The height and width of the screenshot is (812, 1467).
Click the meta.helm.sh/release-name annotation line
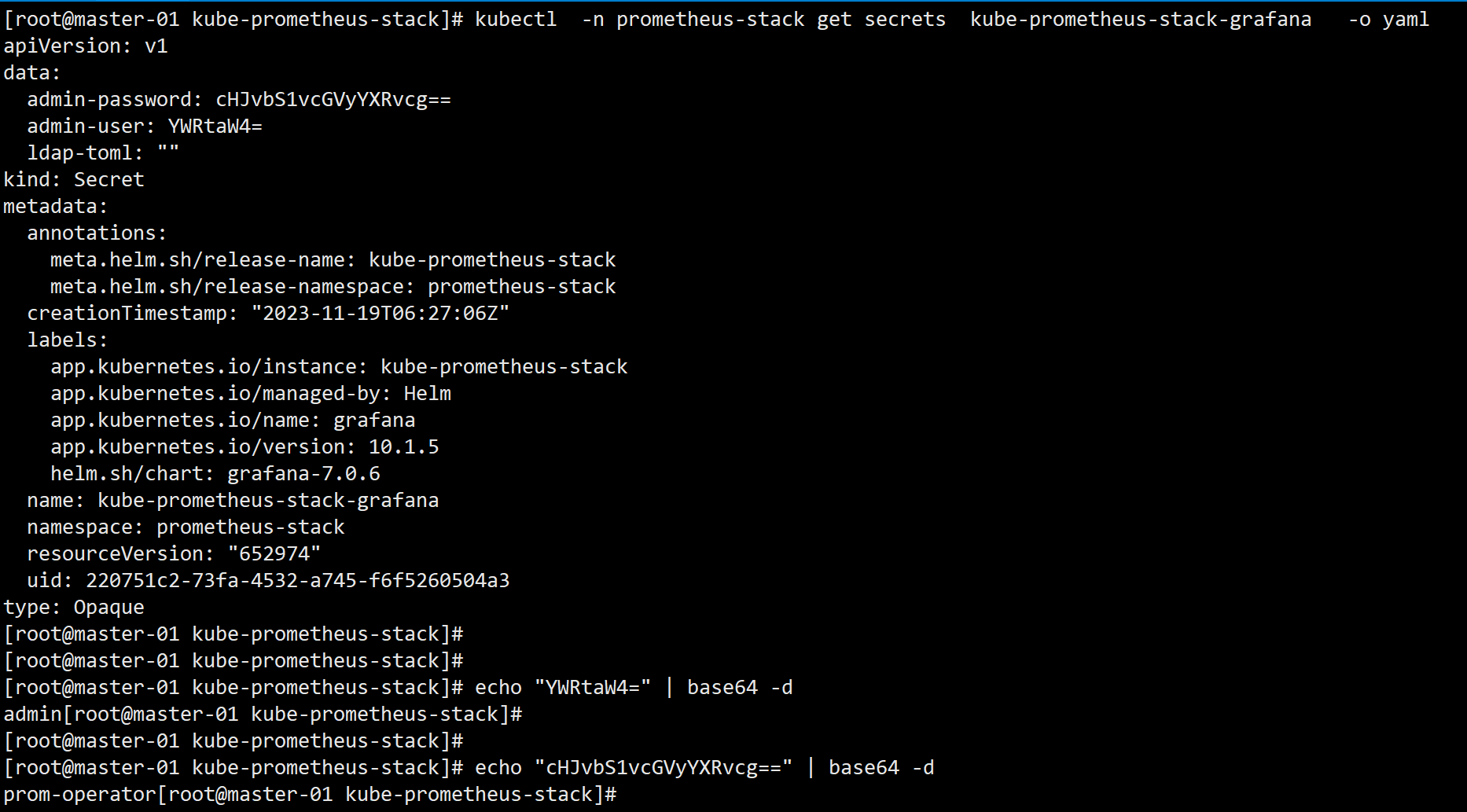click(333, 260)
